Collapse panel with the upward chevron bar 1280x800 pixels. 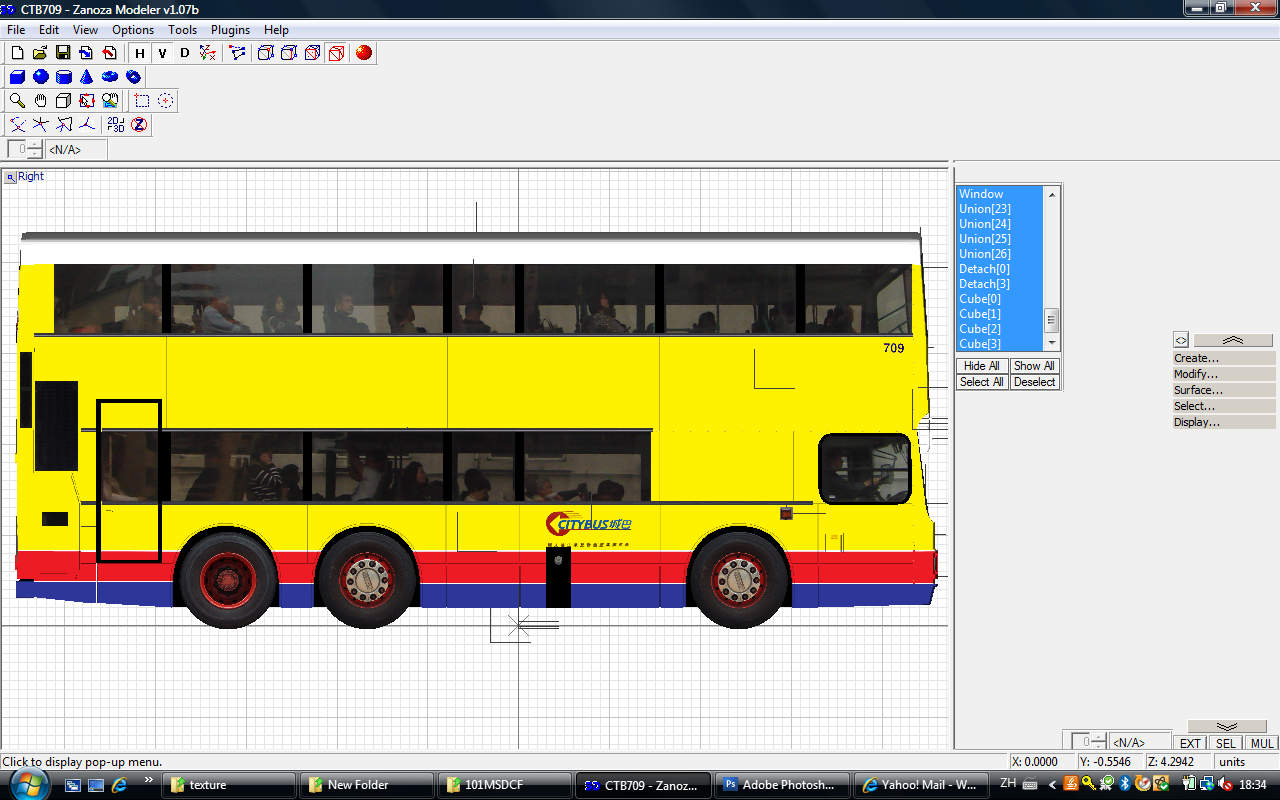(x=1233, y=340)
